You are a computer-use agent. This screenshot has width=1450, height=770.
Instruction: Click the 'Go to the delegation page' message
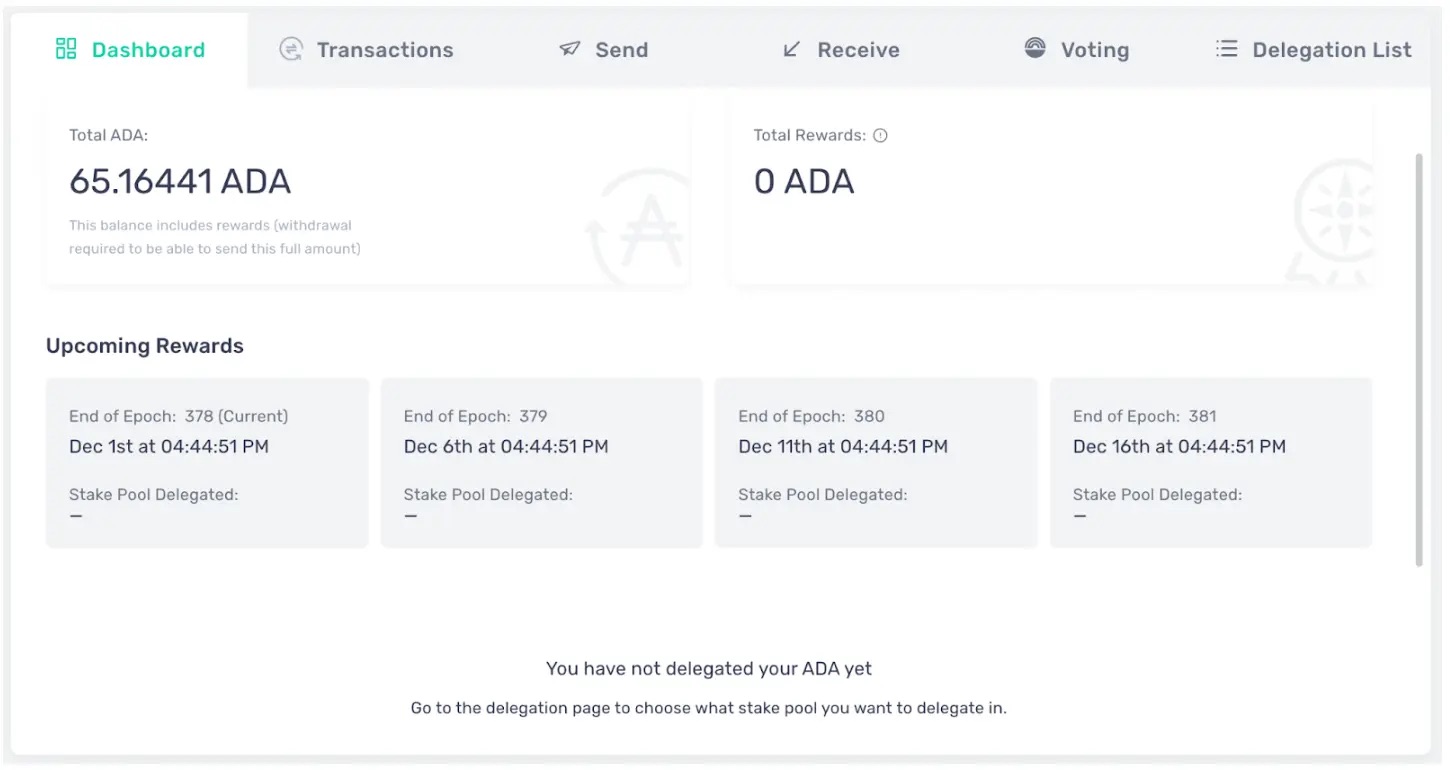click(709, 708)
